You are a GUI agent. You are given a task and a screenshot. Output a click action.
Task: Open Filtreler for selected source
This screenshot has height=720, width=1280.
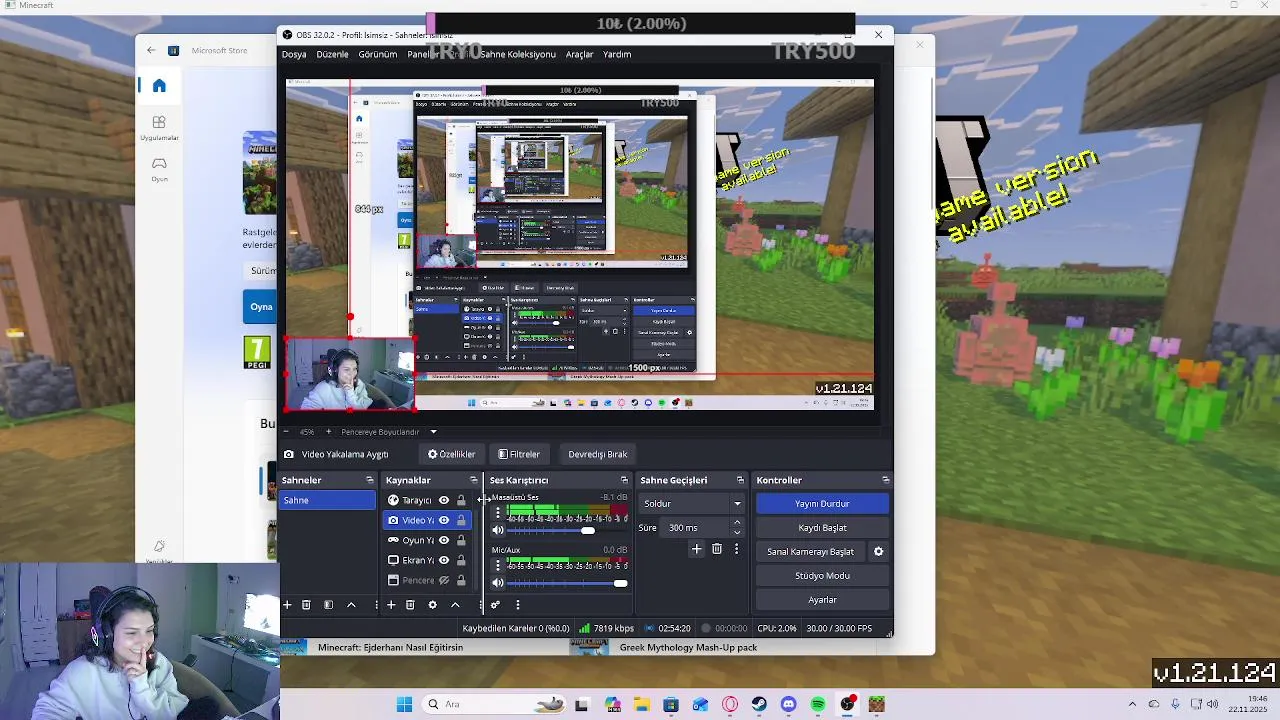[x=519, y=454]
